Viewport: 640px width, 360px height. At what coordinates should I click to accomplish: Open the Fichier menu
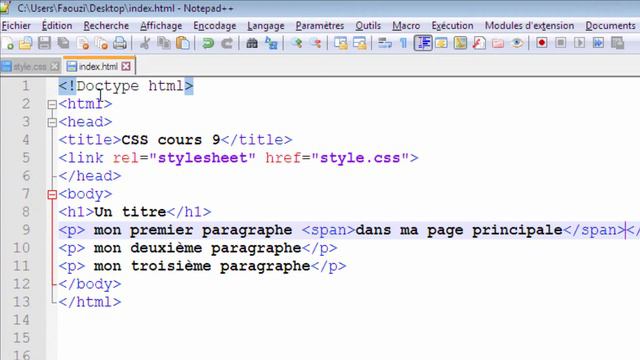[x=16, y=26]
